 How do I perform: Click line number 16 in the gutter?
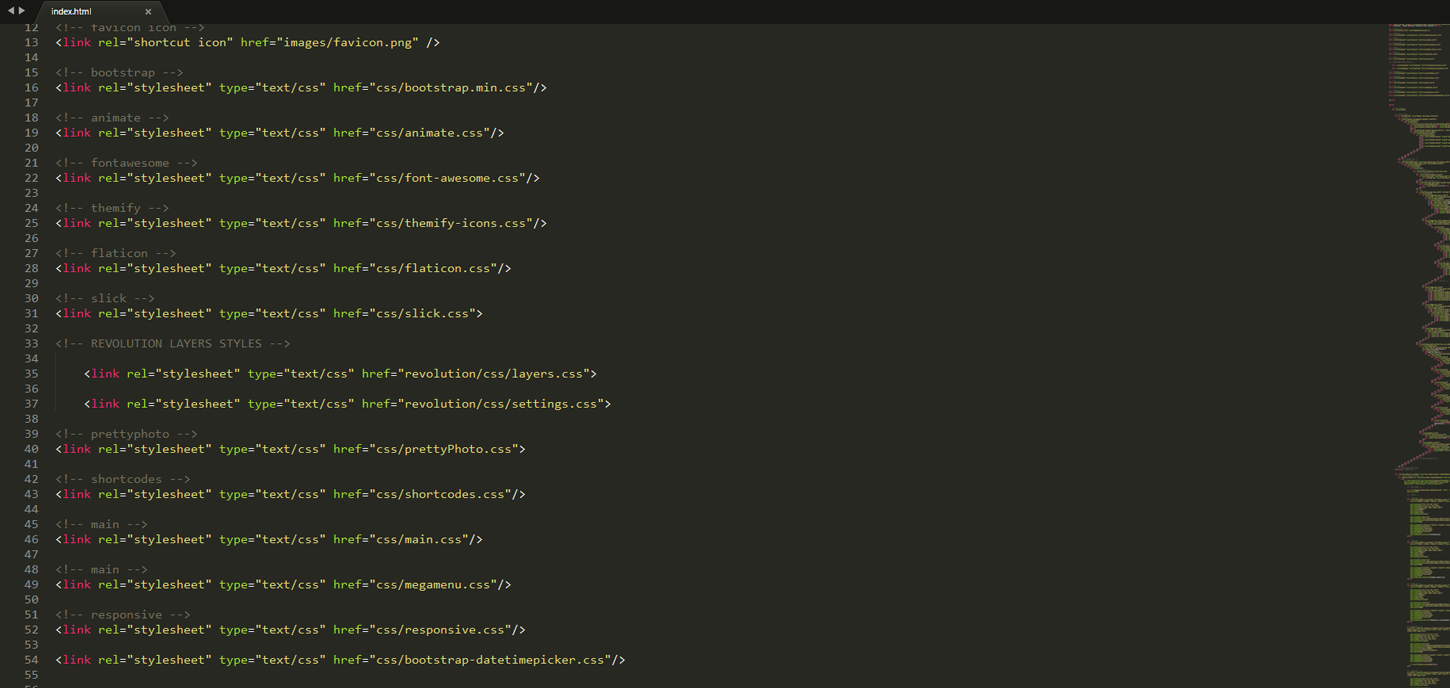pos(31,88)
